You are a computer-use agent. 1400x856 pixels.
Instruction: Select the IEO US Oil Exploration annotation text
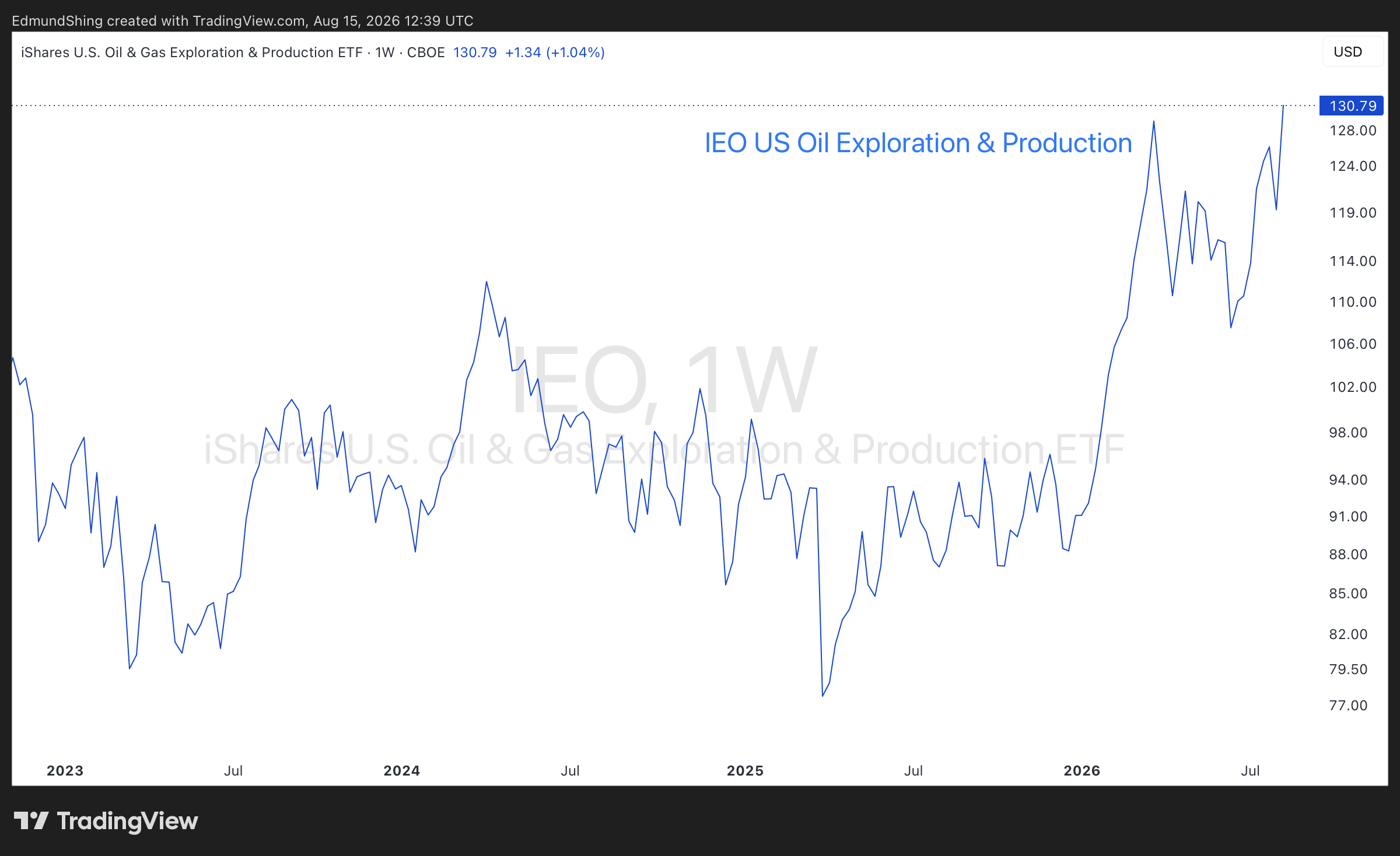click(x=918, y=143)
